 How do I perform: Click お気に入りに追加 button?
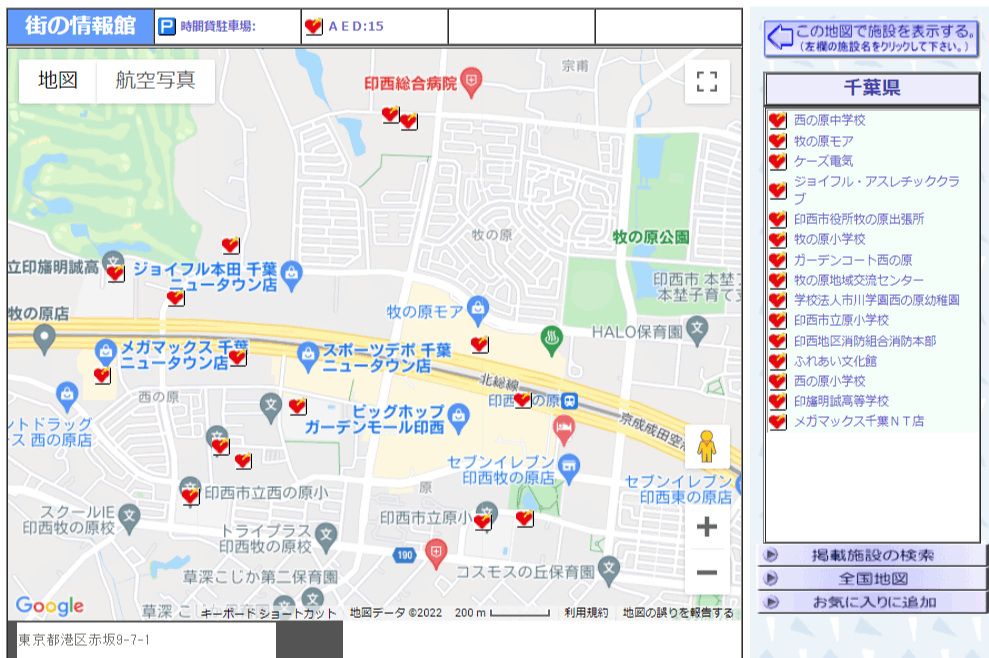click(872, 602)
